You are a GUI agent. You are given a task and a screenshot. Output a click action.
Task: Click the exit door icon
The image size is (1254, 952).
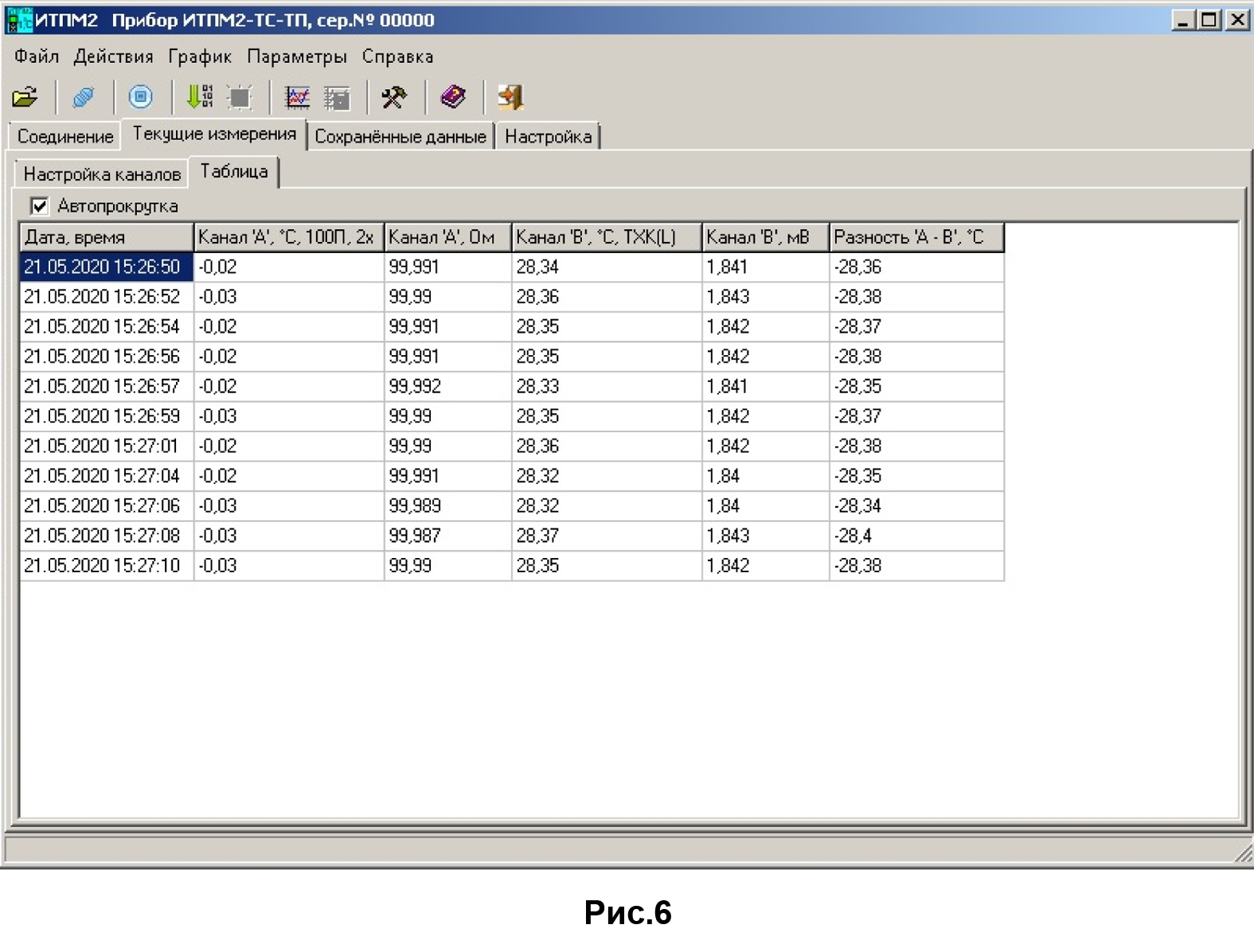510,97
